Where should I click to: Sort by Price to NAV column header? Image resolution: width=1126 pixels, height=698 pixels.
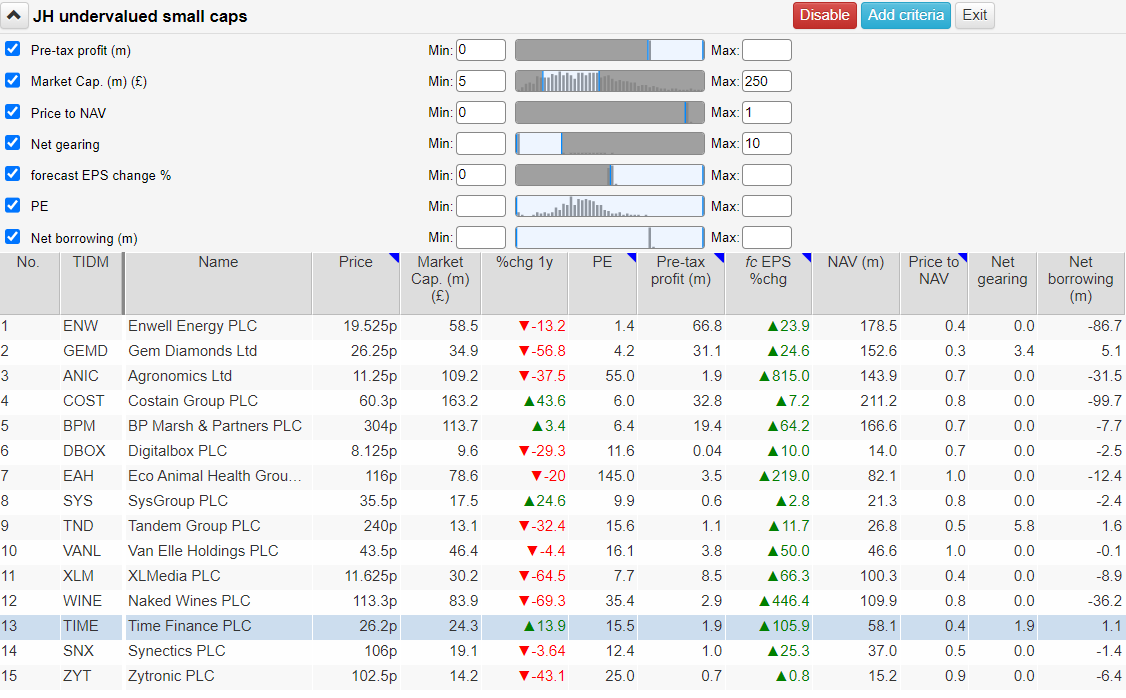click(934, 283)
